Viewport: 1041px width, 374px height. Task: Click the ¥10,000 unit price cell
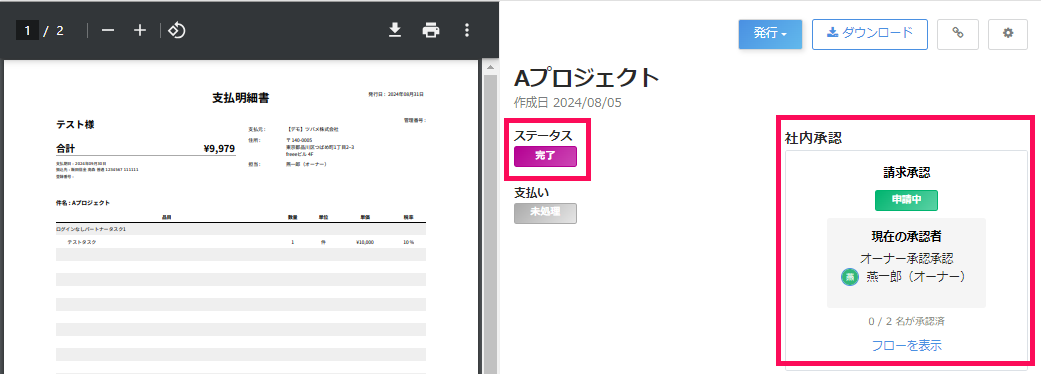click(365, 242)
